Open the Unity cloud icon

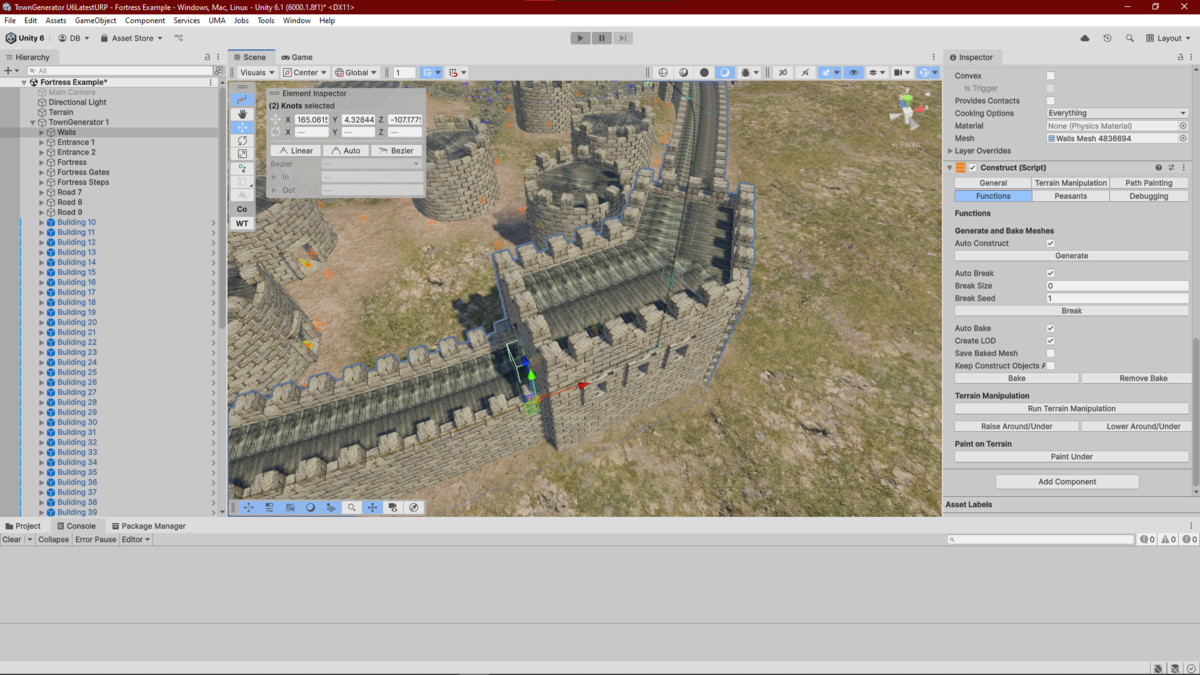coord(1085,38)
